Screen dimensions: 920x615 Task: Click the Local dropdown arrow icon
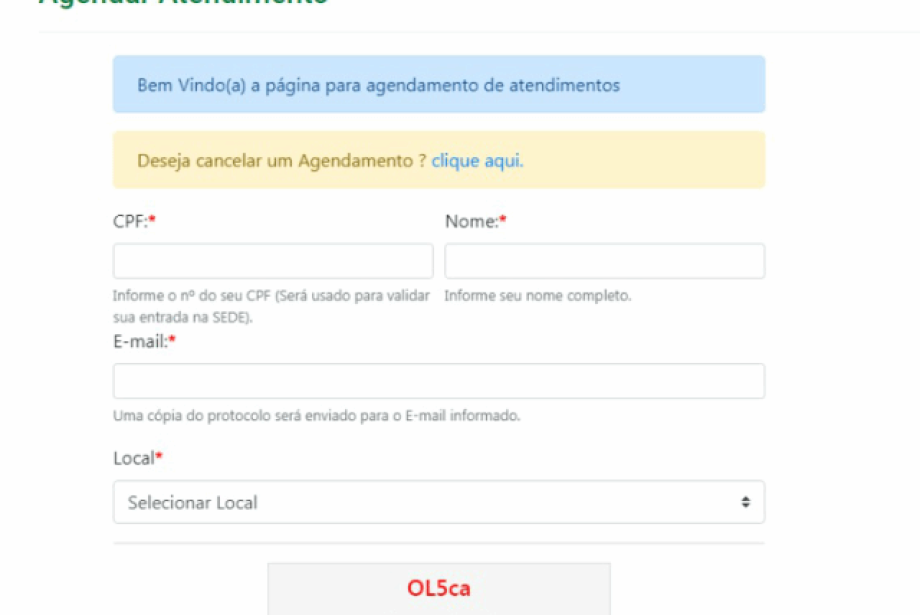coord(745,502)
